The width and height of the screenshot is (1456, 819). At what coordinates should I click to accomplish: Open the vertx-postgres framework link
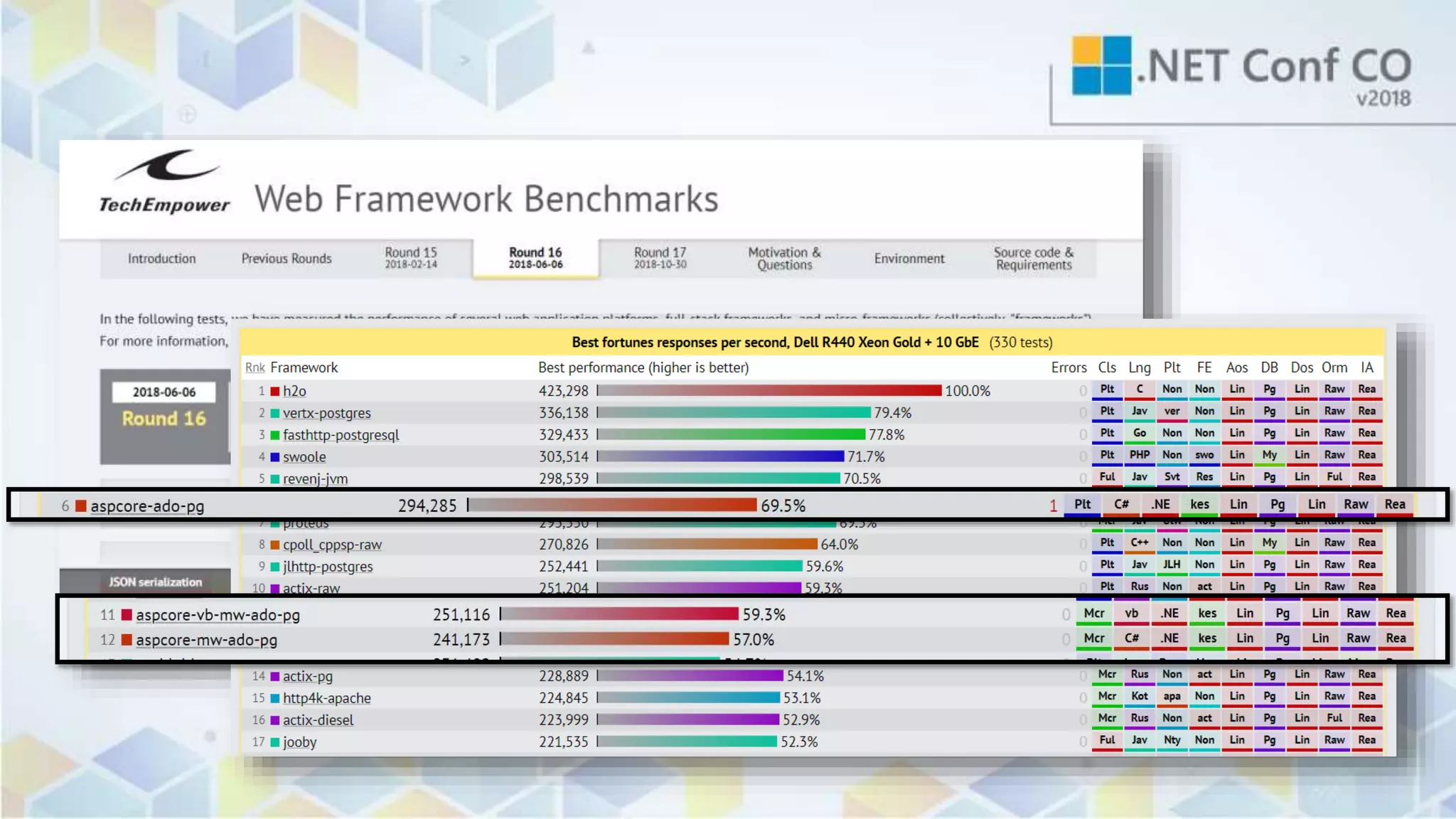tap(326, 413)
